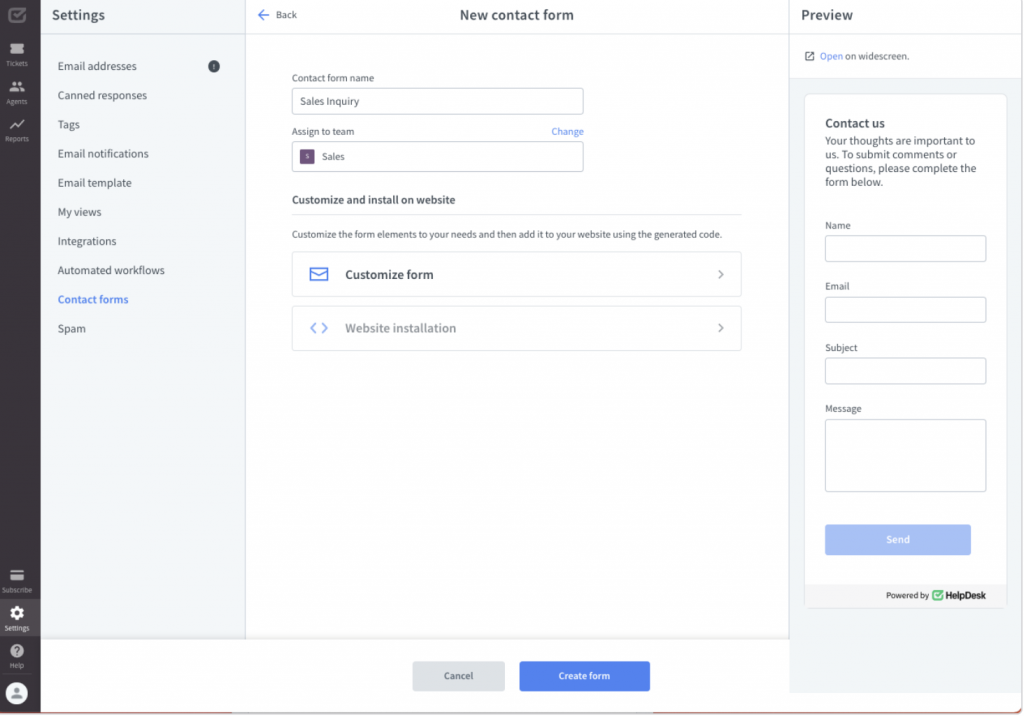
Task: Expand the Customize form section
Action: pos(516,274)
